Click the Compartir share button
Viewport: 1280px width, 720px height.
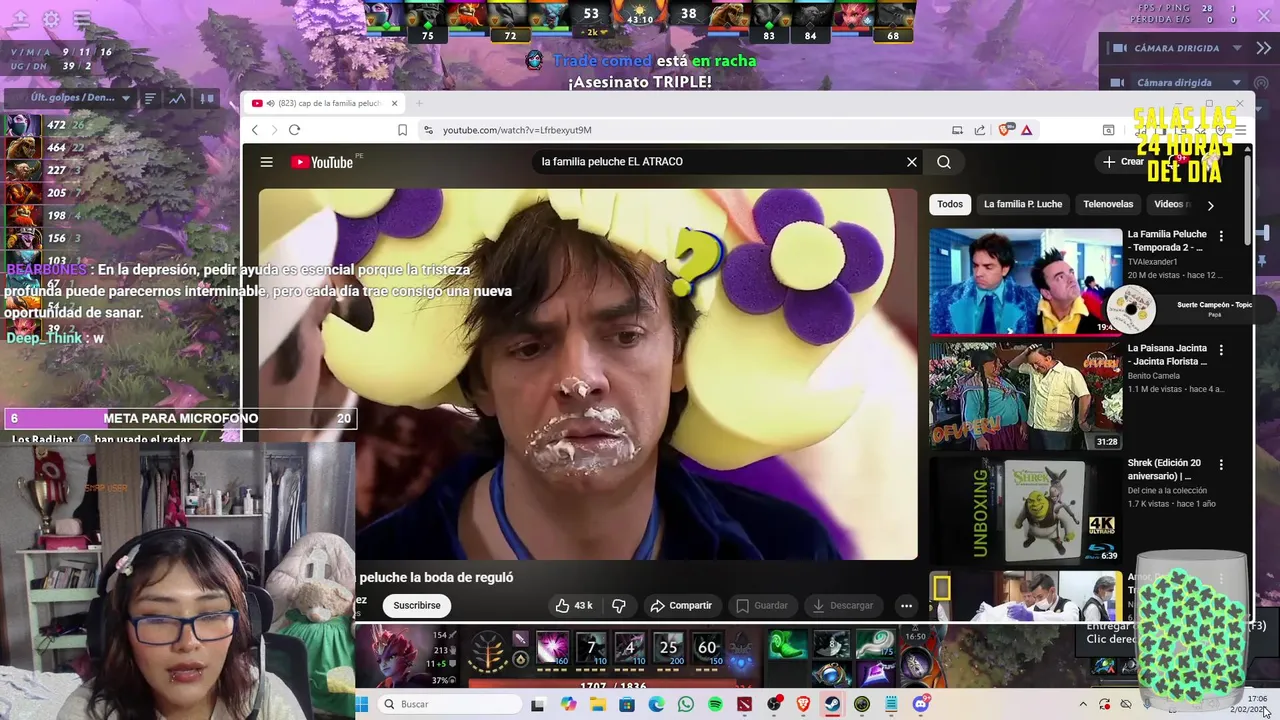681,605
